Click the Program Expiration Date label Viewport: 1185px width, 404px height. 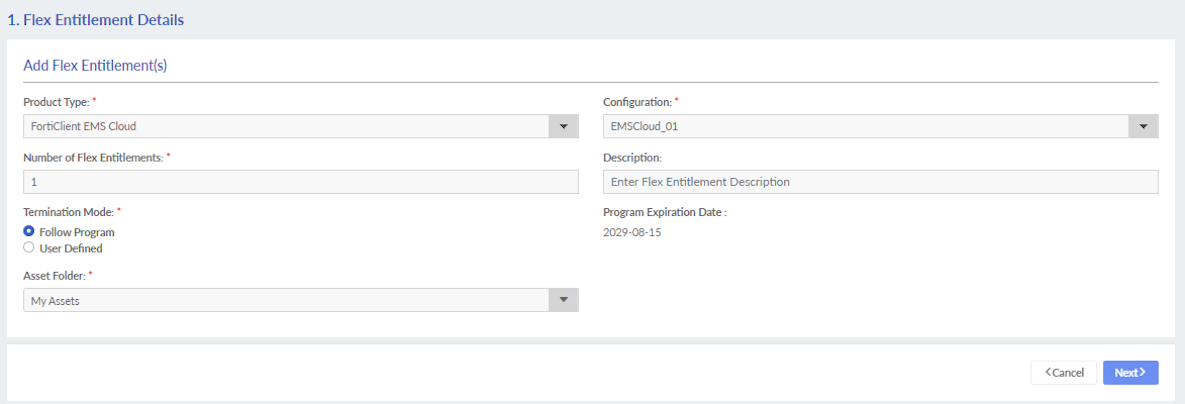click(664, 212)
